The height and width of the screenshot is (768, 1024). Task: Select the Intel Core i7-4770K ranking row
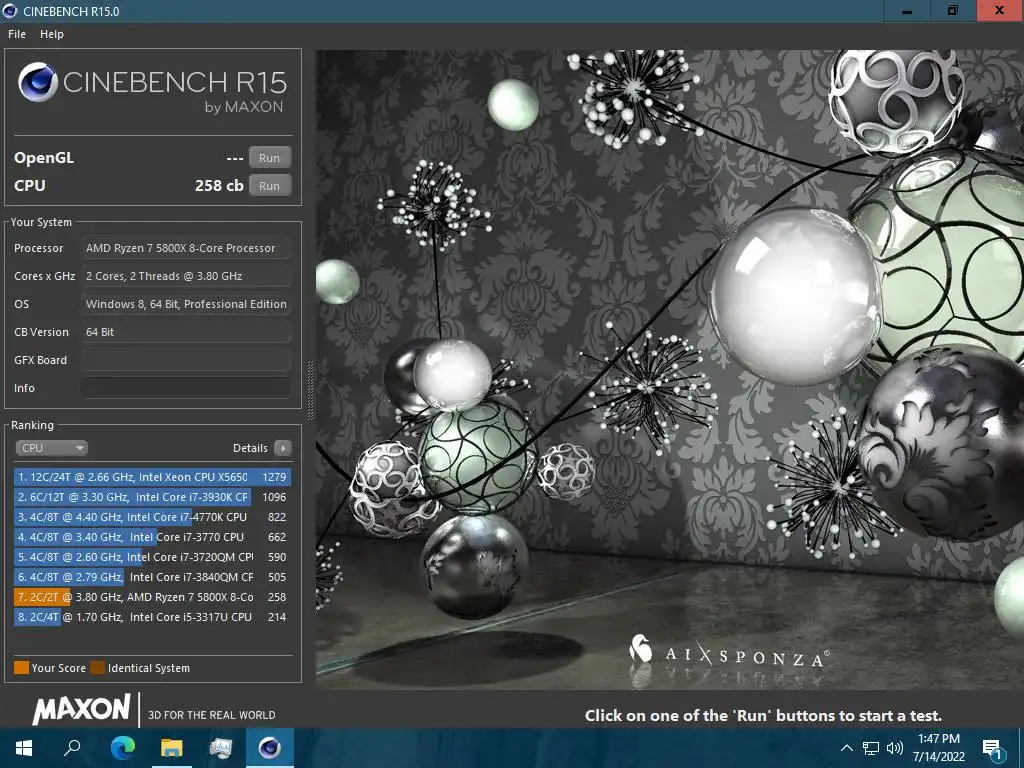click(152, 517)
